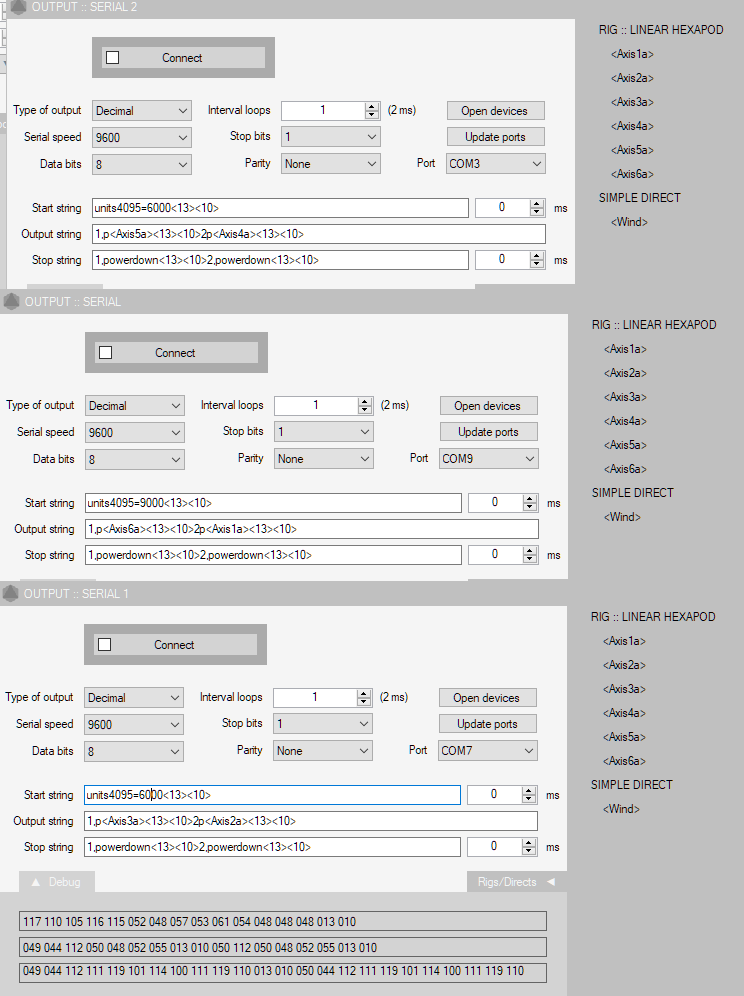Tick the Connect checkbox in Serial 2 panel

pyautogui.click(x=112, y=58)
